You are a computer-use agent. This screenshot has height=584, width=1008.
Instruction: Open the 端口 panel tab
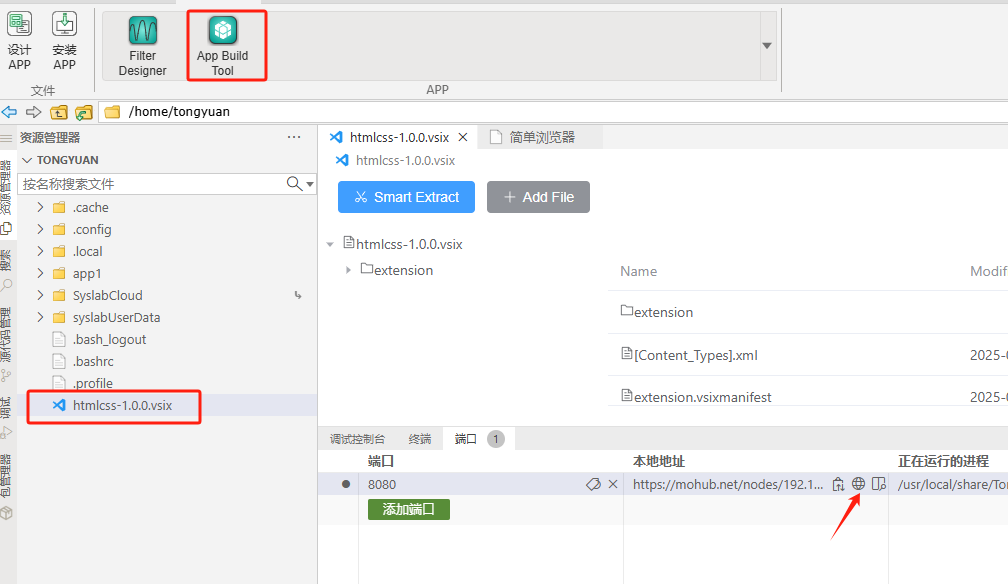tap(478, 439)
